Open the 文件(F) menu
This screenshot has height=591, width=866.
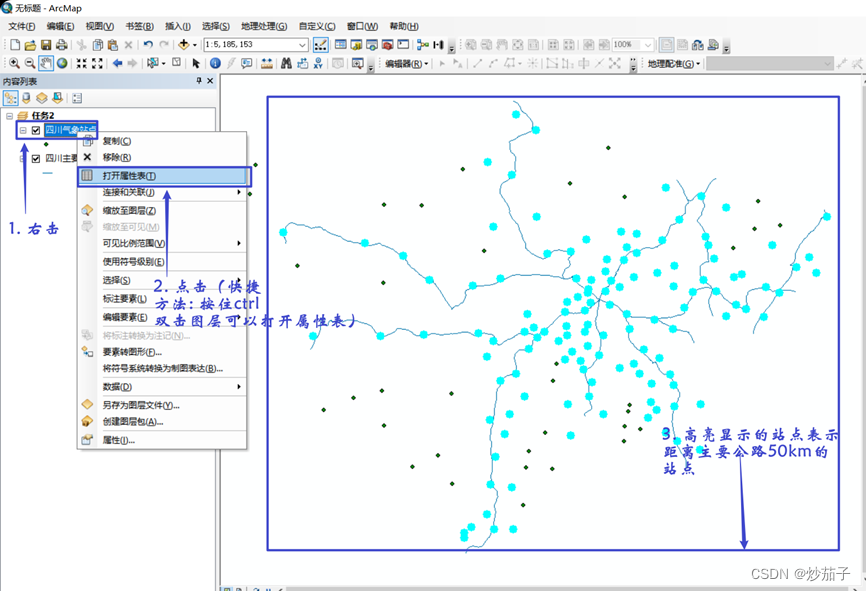click(x=22, y=27)
